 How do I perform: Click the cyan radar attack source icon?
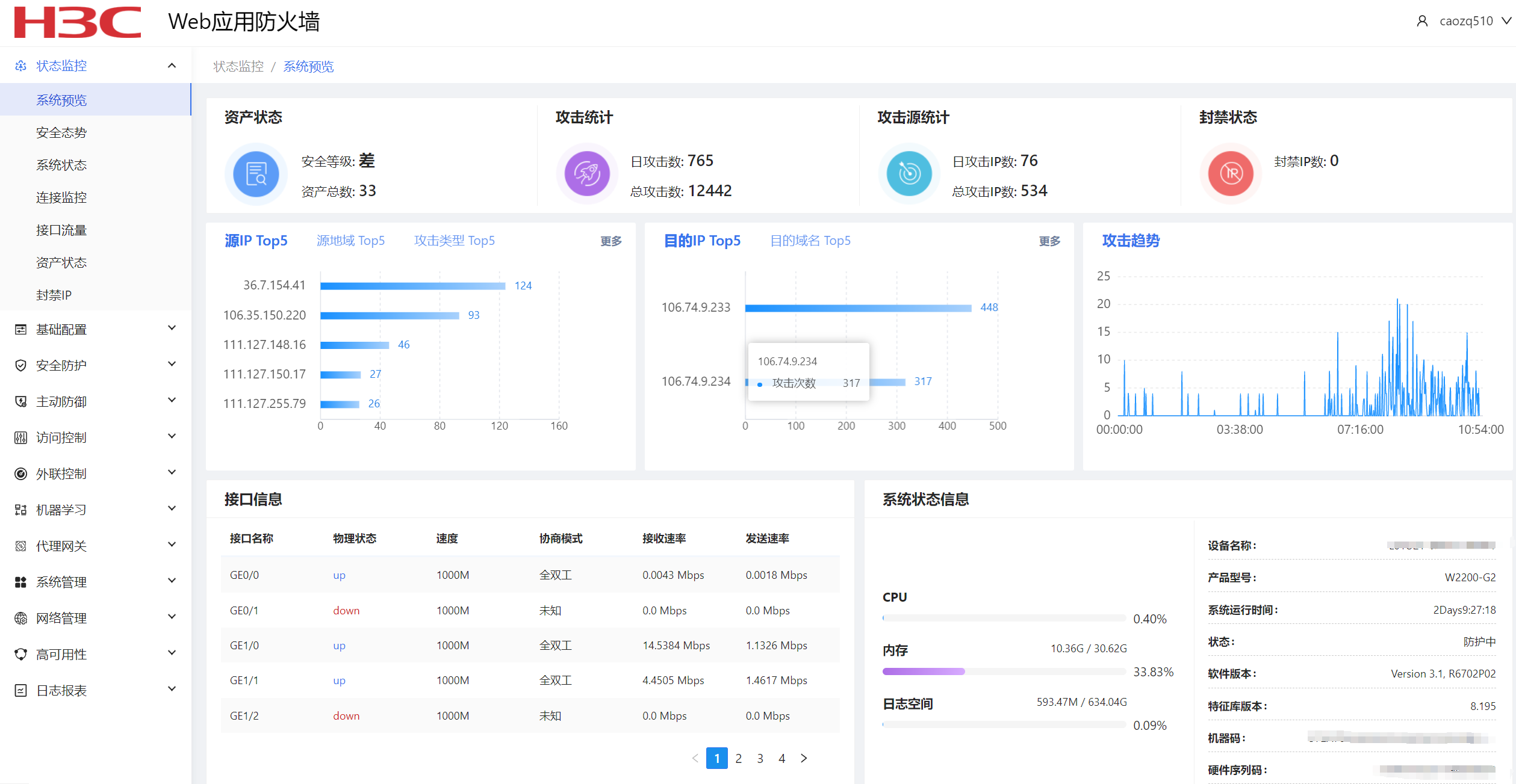click(x=909, y=174)
